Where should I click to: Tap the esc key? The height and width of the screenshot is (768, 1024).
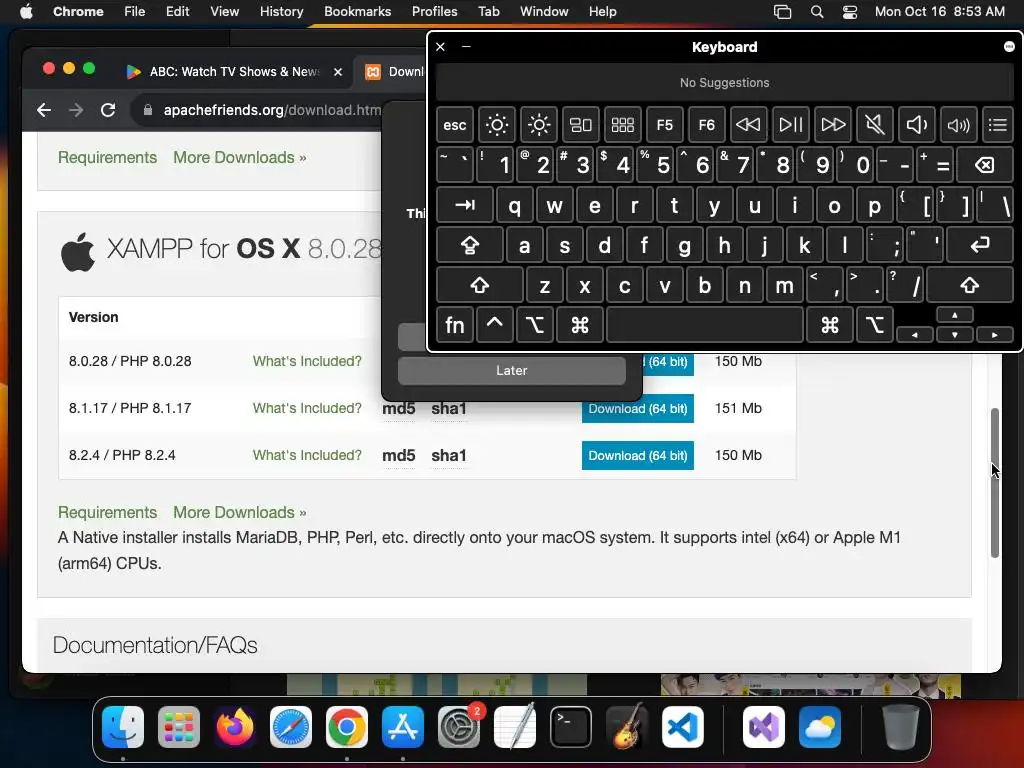click(x=455, y=125)
